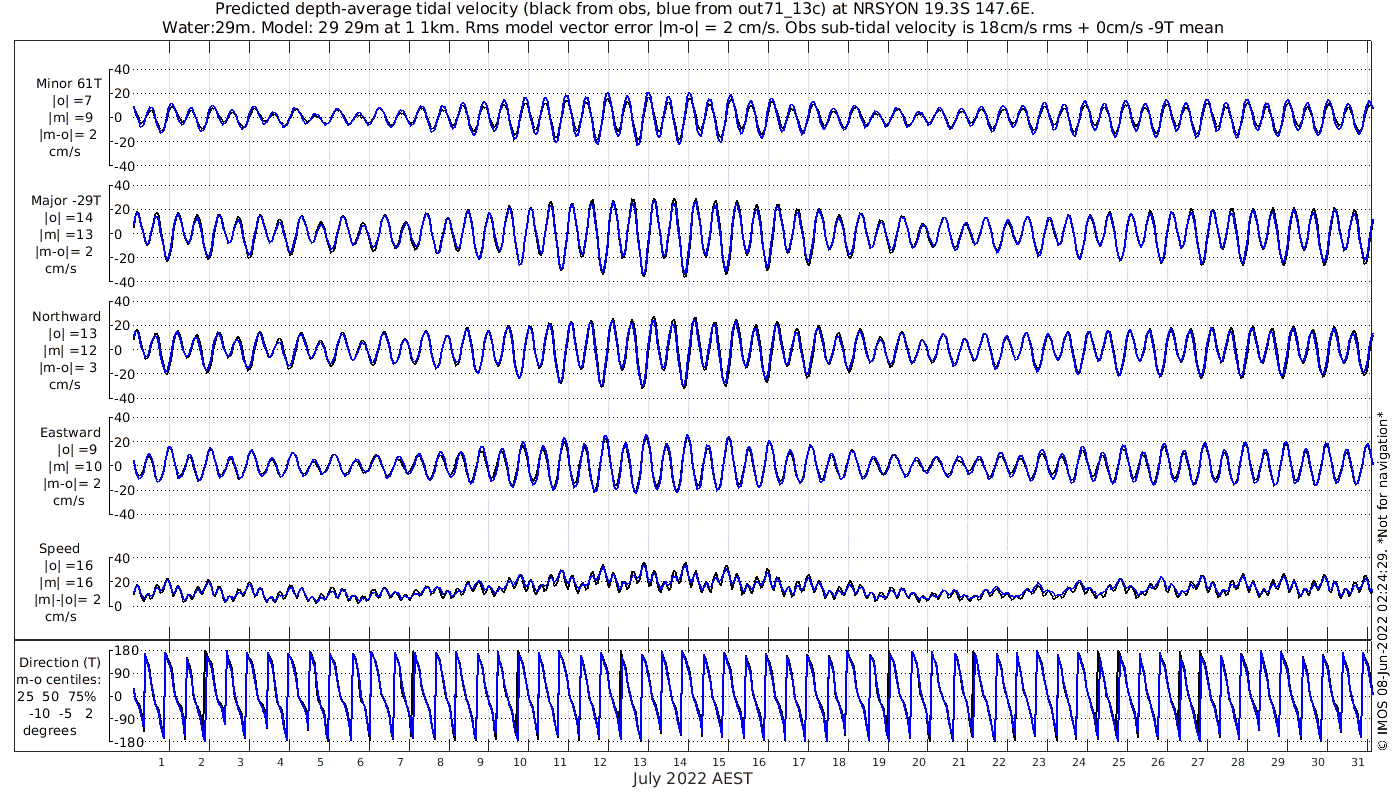Click the 40 tick of the Minor panel
Viewport: 1400px width, 800px height.
[x=124, y=69]
